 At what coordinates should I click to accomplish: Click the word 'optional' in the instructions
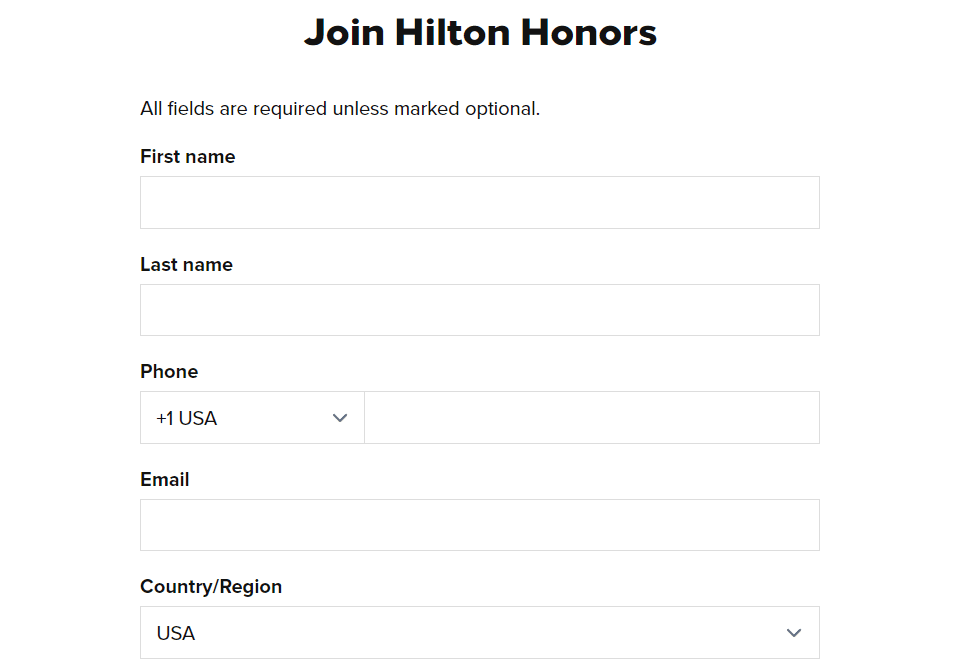[x=502, y=109]
